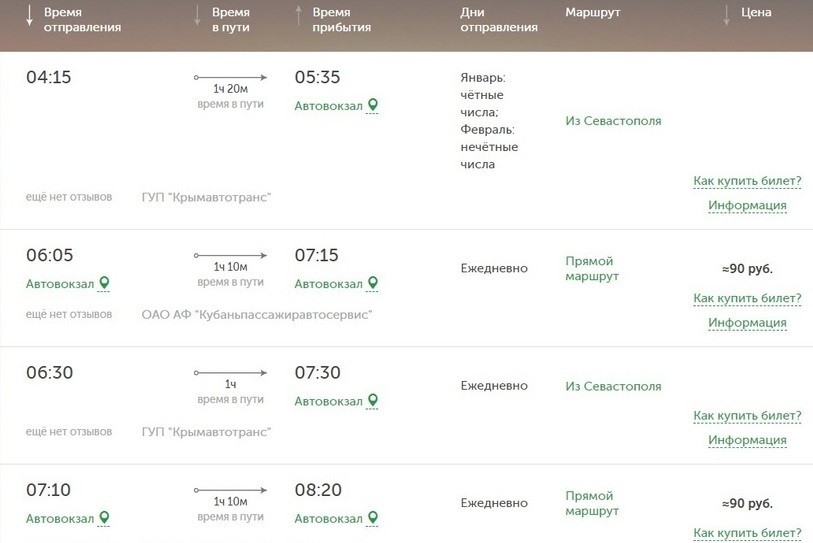Viewport: 813px width, 543px height.
Task: Click the up arrow beside Время прибытия
Action: pos(298,15)
